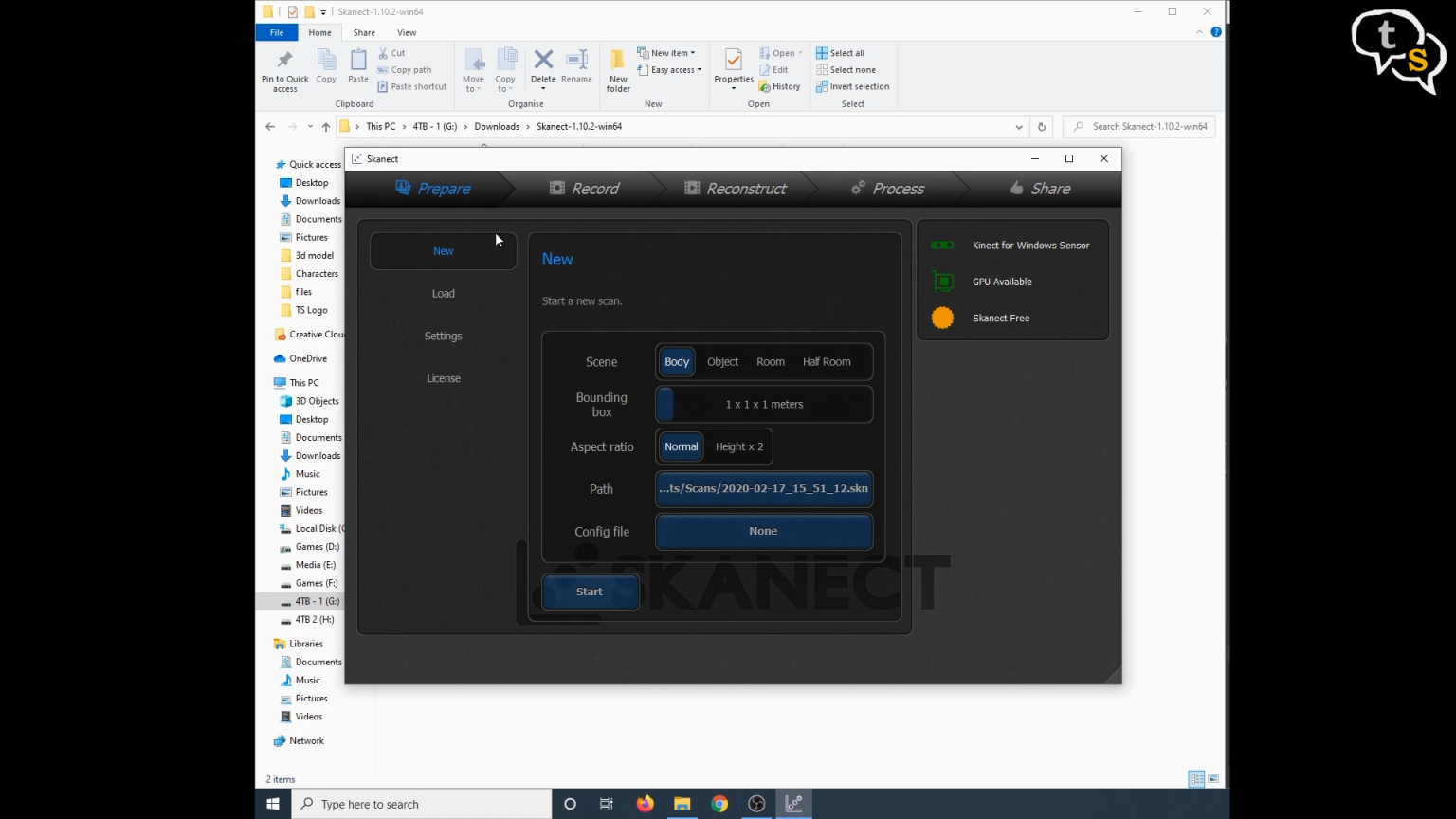Click the GPU Available status icon
The height and width of the screenshot is (819, 1456).
pos(942,282)
